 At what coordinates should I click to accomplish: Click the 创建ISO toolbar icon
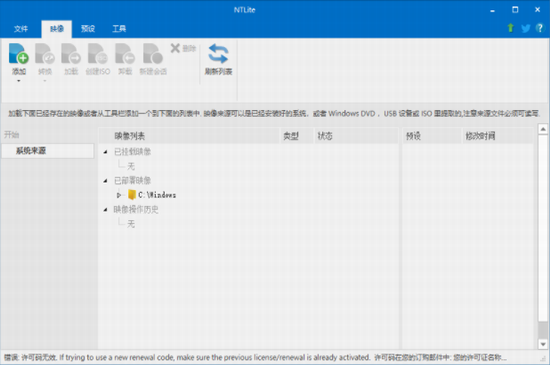pos(98,54)
